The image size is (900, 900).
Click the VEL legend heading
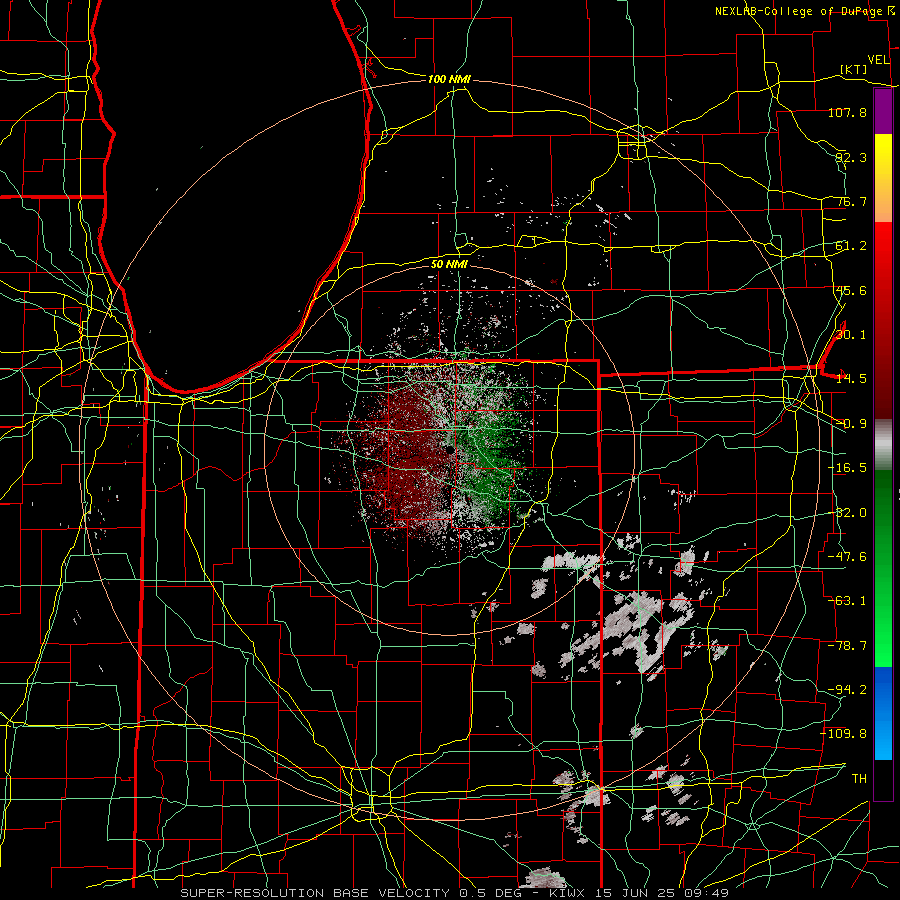[878, 59]
